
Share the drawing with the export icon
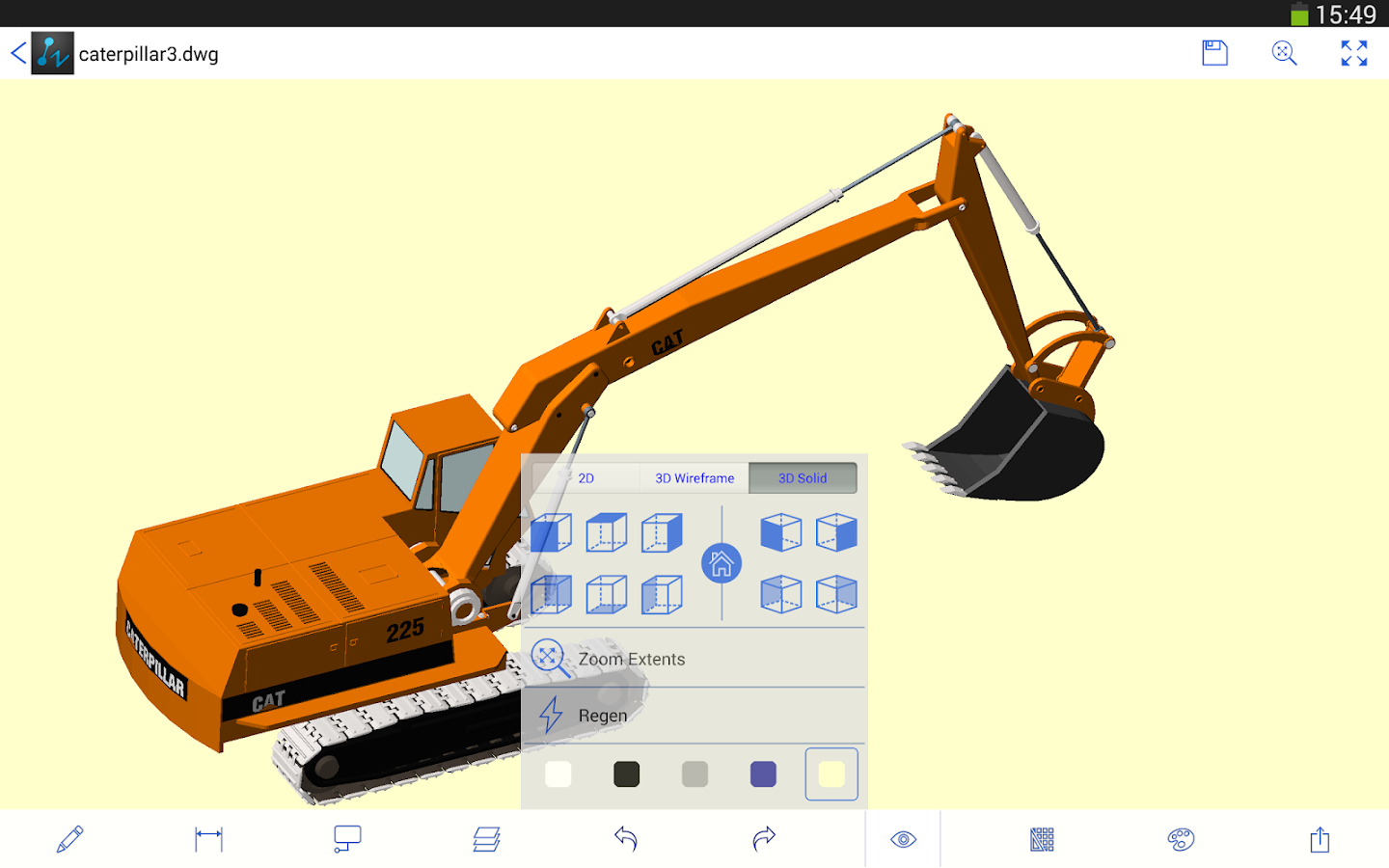[1320, 839]
